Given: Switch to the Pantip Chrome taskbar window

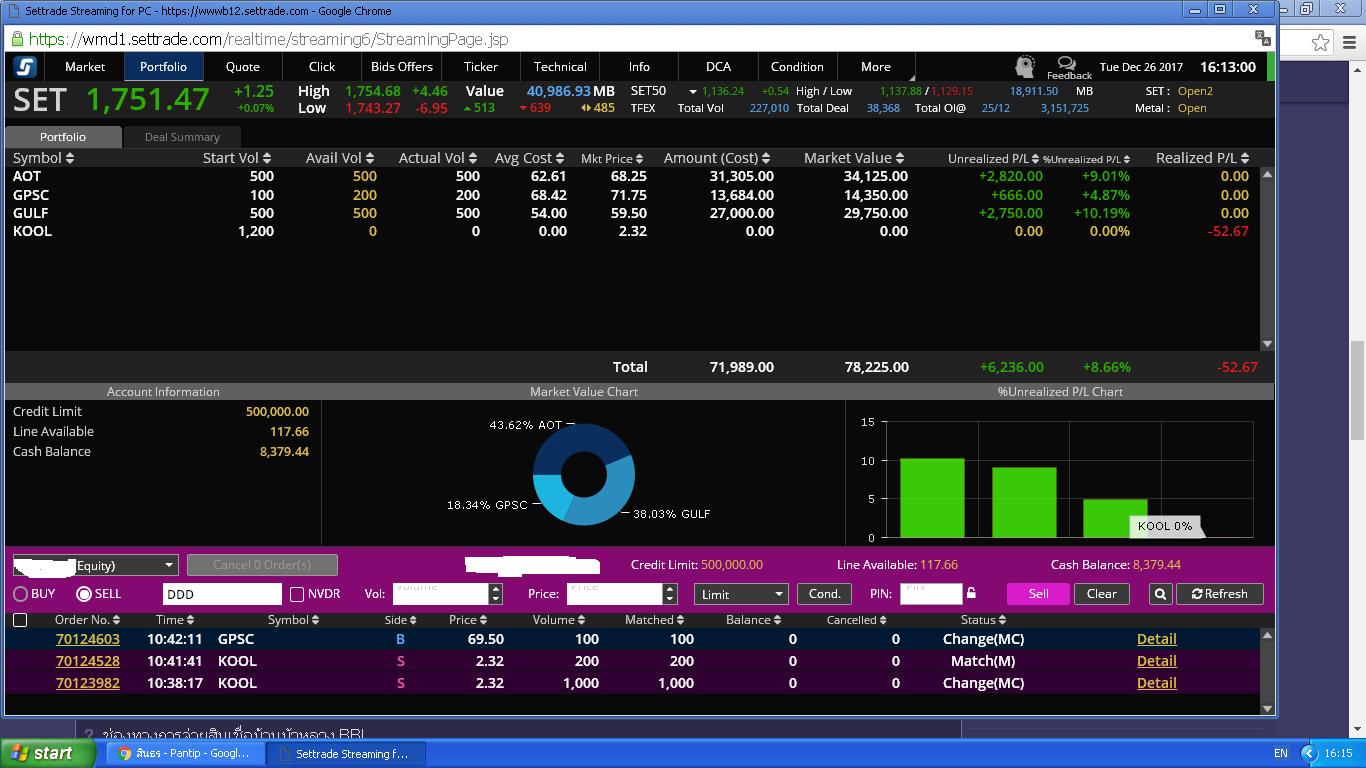Looking at the screenshot, I should [186, 753].
